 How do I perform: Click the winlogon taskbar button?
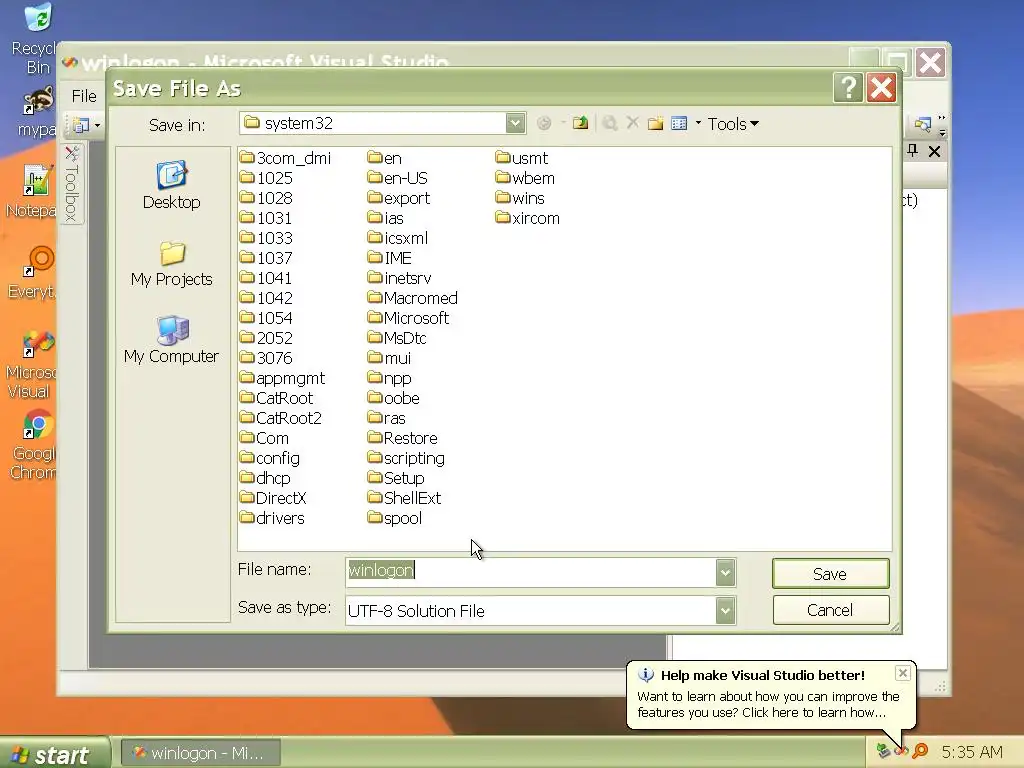coord(201,753)
